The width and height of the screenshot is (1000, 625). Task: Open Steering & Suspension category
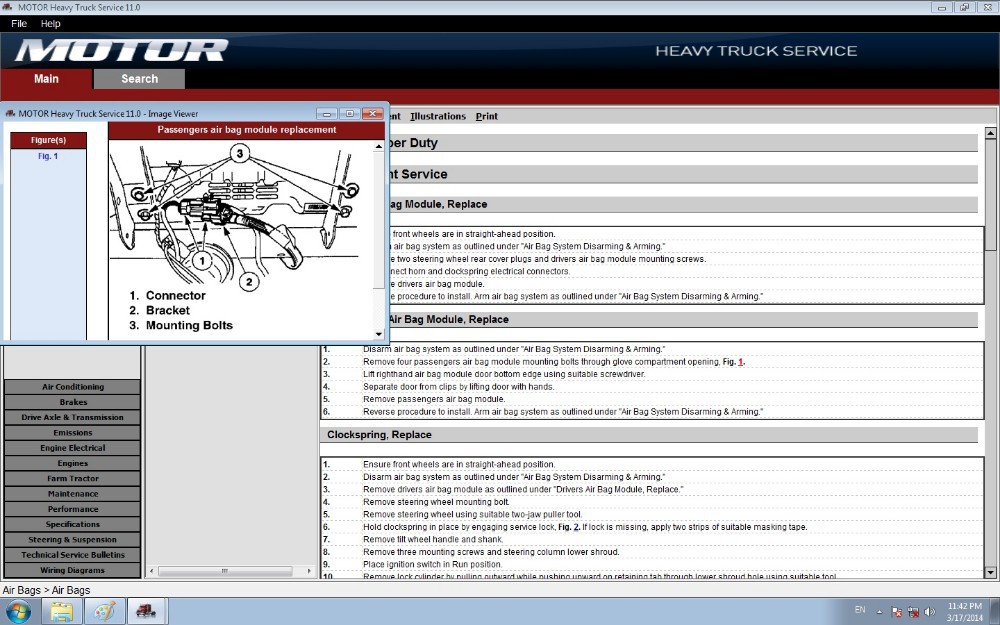(x=73, y=540)
